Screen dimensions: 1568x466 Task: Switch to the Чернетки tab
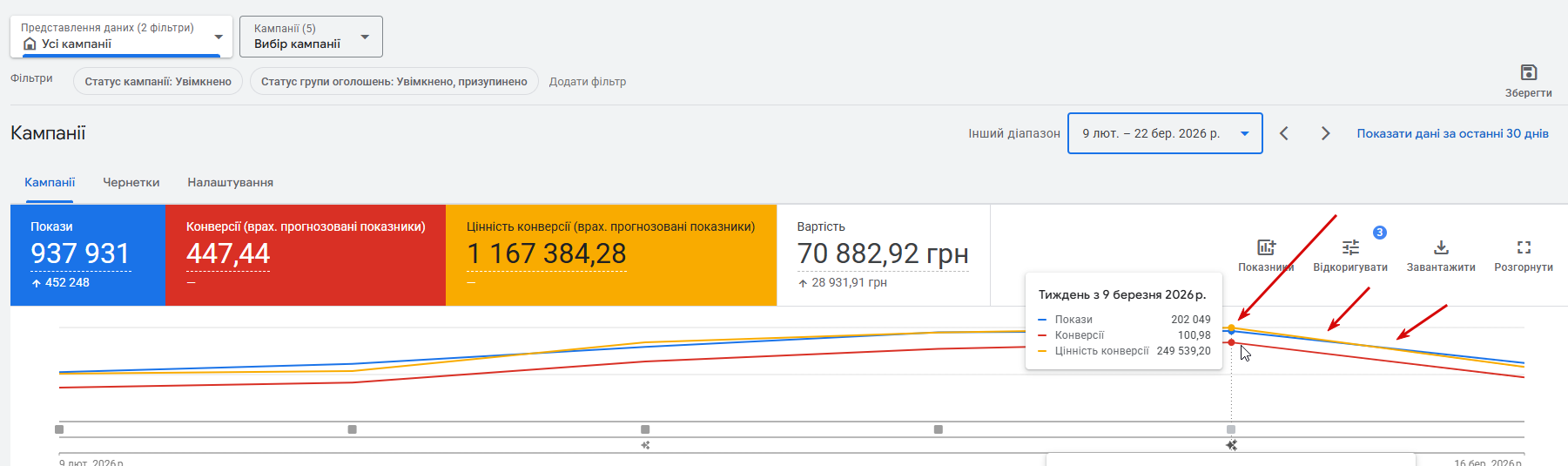click(x=131, y=182)
